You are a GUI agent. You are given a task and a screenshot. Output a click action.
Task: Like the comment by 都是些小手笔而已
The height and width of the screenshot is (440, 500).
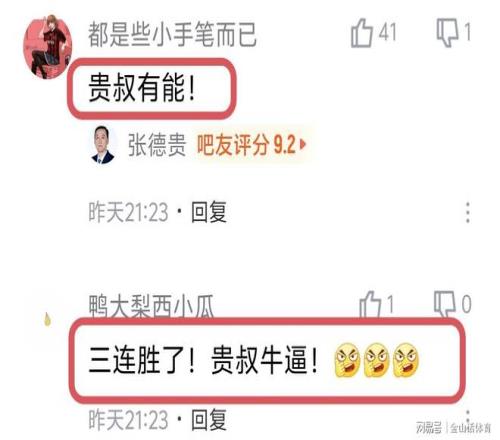coord(362,33)
